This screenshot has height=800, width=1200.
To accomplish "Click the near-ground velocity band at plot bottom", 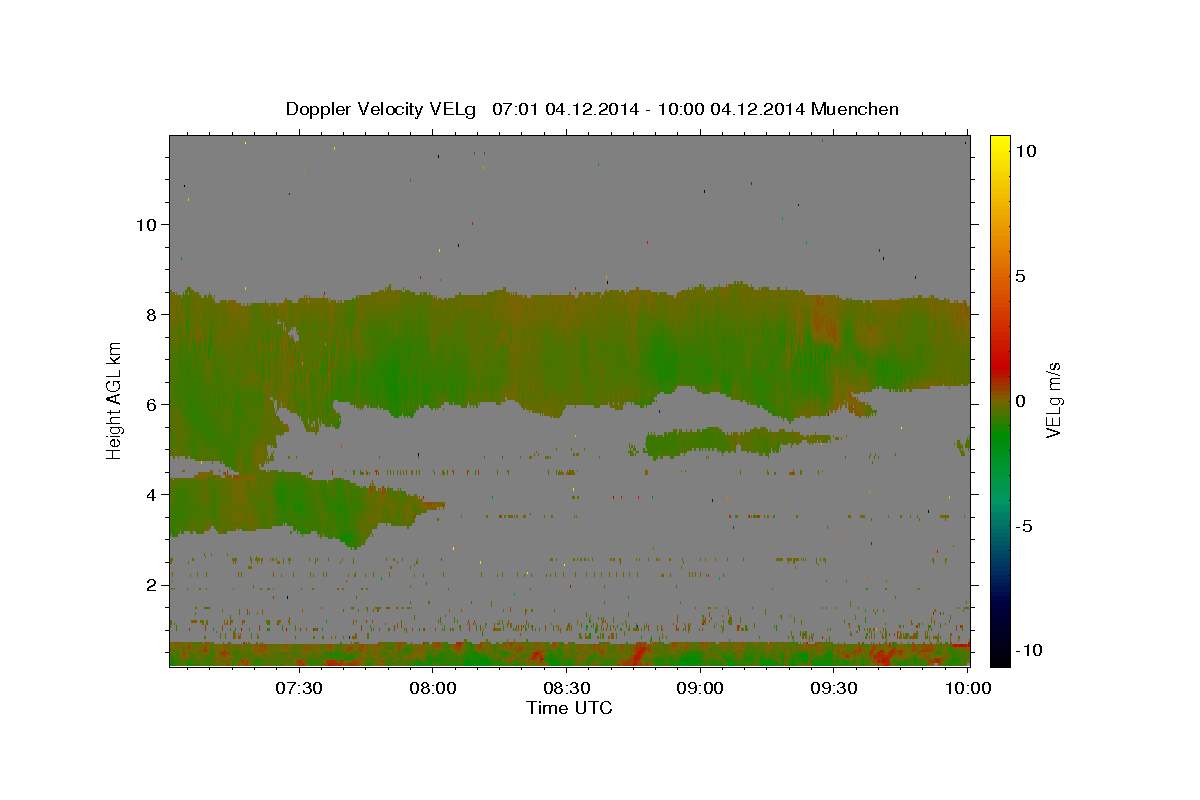I will (570, 654).
